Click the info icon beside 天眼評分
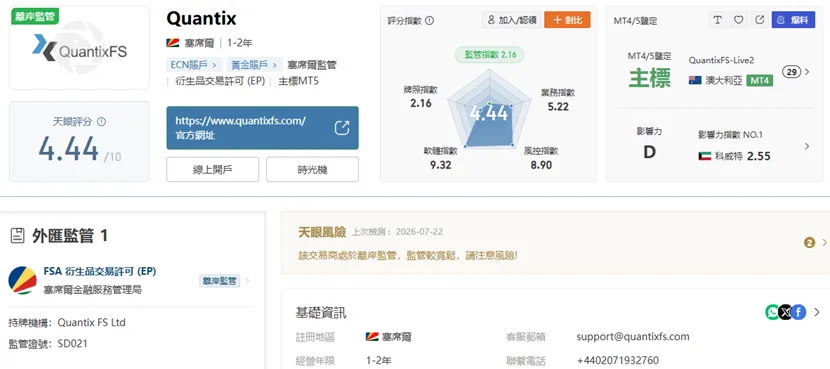The image size is (830, 369). 102,122
